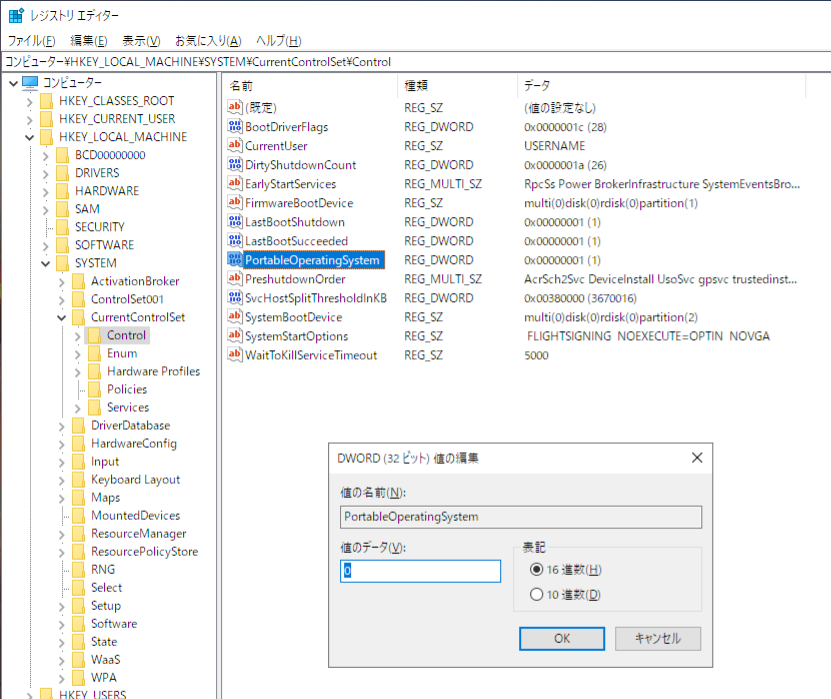
Task: Click the PreshutdownOrder value icon
Action: [235, 279]
